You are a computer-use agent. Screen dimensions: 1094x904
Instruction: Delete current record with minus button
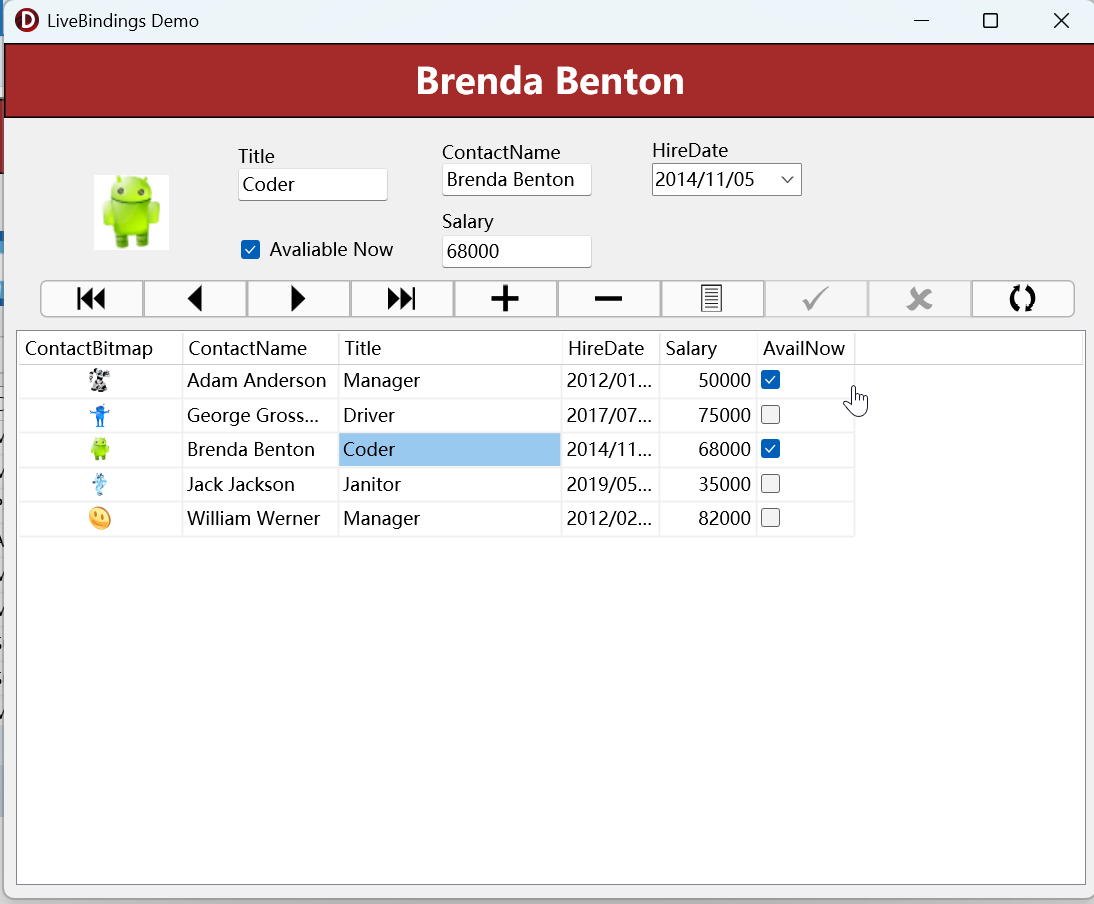608,299
